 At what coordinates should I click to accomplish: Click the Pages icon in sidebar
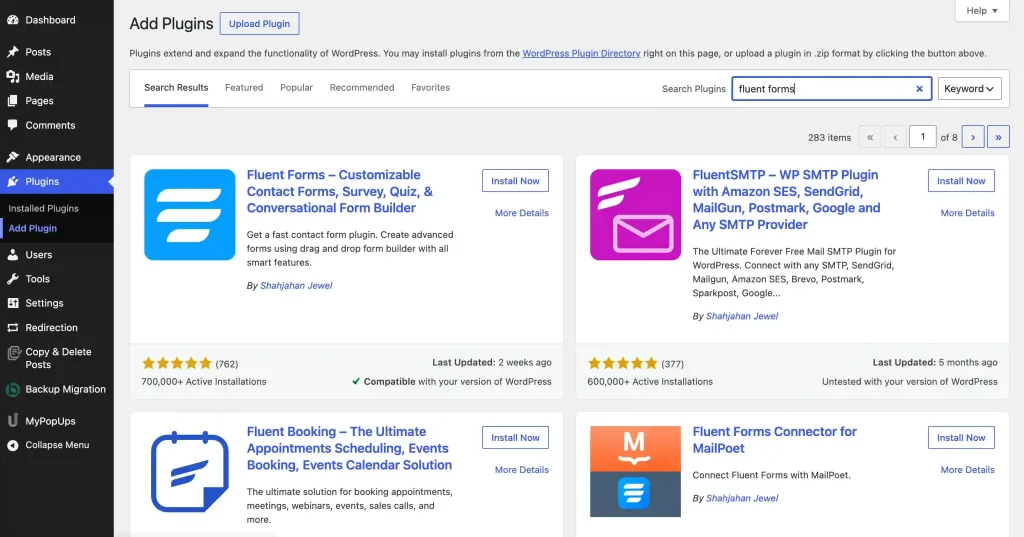[x=12, y=101]
